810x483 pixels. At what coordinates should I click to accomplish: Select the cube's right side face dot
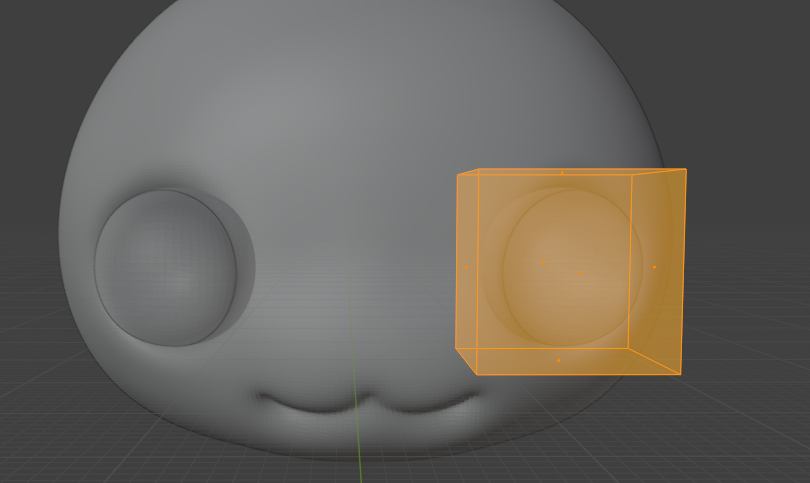coord(655,268)
